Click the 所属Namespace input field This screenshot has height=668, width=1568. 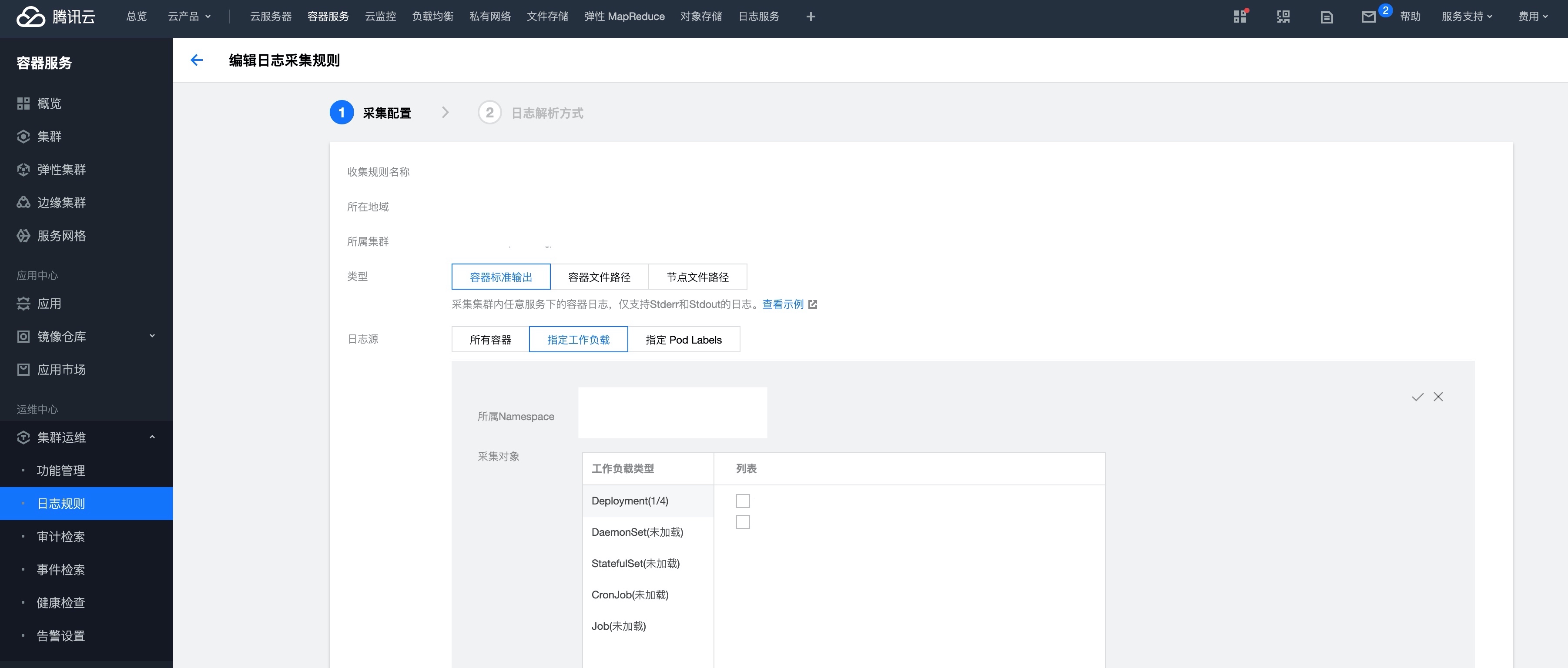tap(672, 412)
